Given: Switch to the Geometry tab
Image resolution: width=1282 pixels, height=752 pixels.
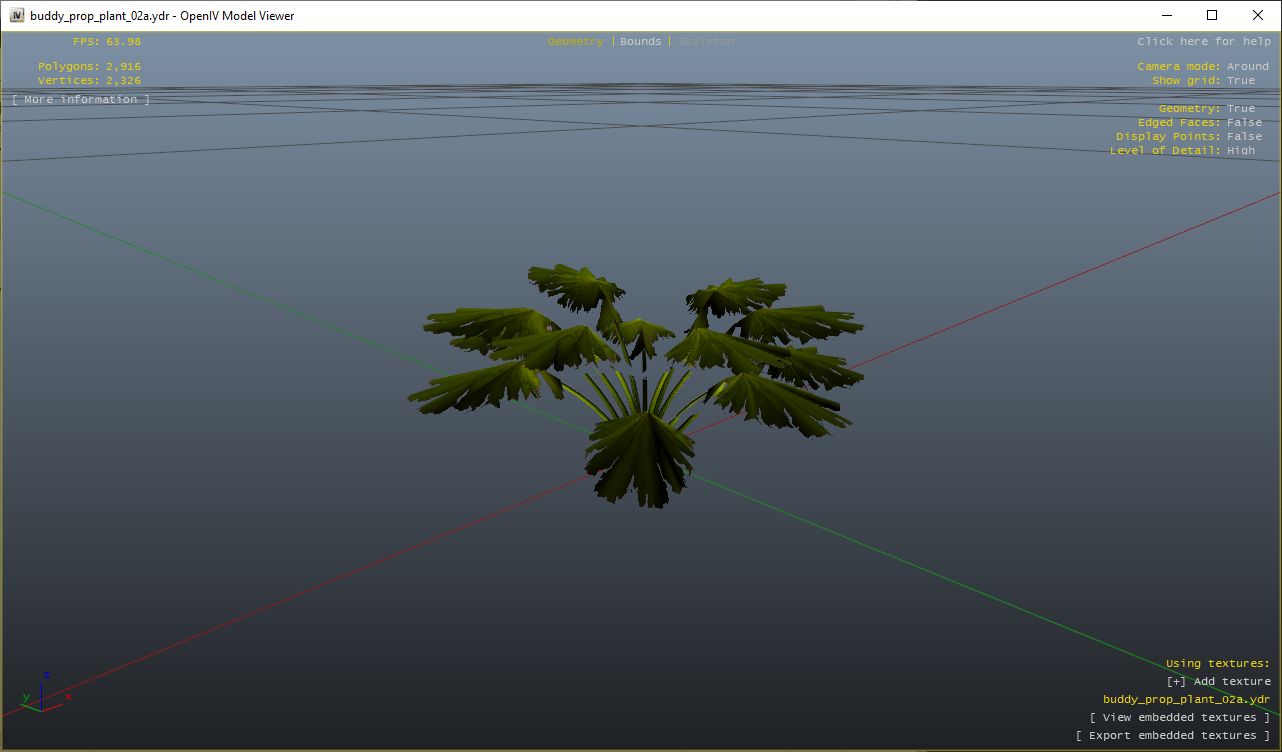Looking at the screenshot, I should point(575,42).
